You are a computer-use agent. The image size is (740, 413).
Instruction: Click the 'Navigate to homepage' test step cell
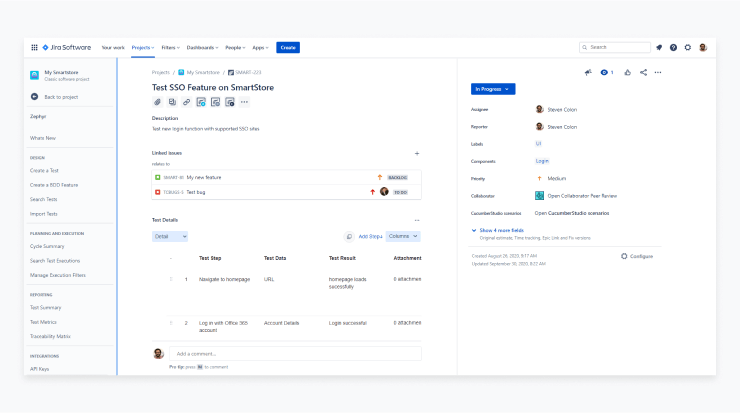click(224, 279)
